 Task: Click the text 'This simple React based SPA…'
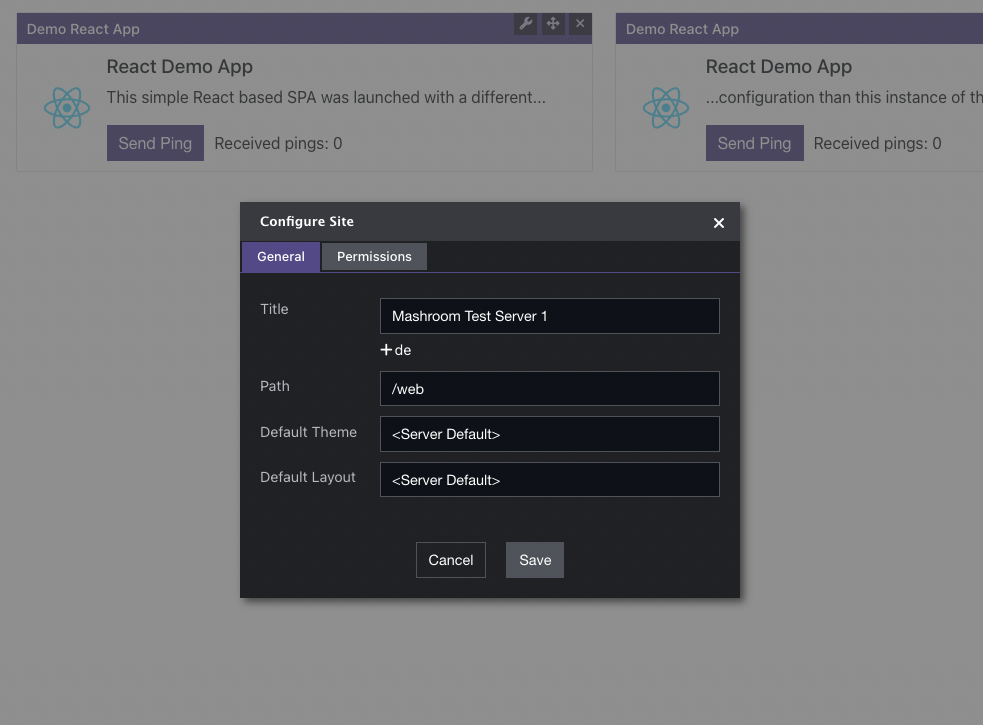[x=326, y=97]
